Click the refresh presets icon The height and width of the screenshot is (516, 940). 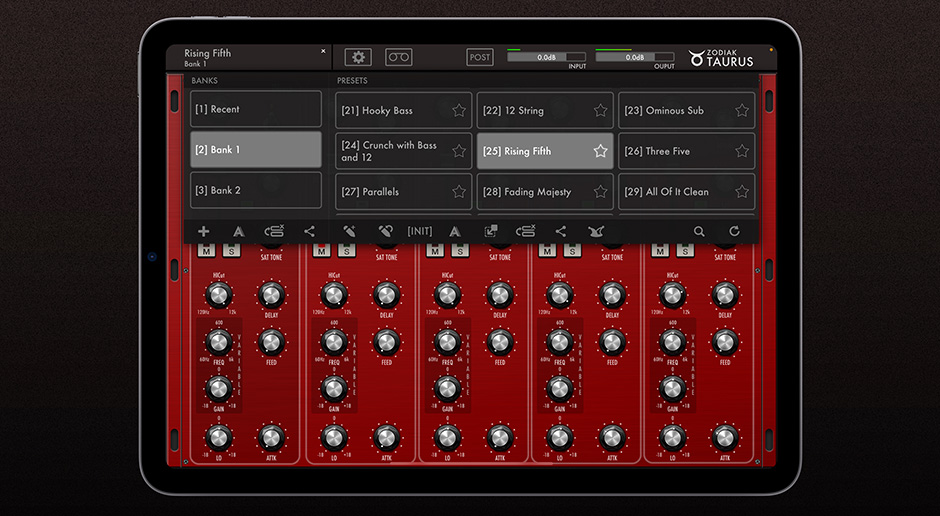pos(734,231)
